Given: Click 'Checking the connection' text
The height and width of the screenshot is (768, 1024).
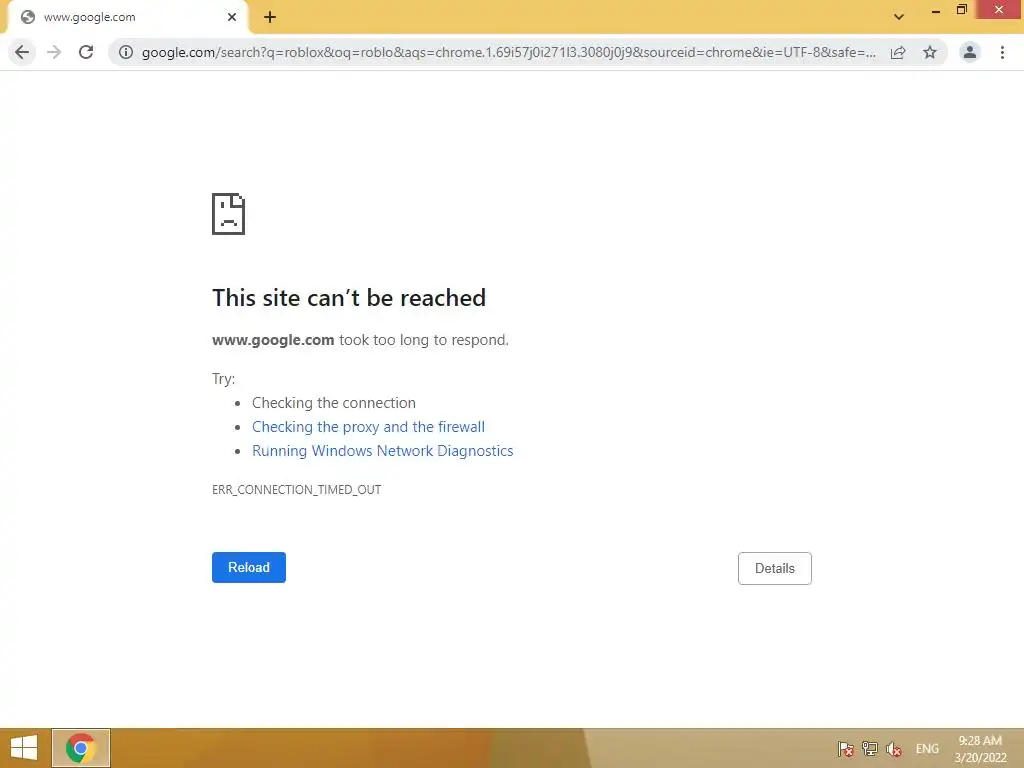Looking at the screenshot, I should (334, 403).
